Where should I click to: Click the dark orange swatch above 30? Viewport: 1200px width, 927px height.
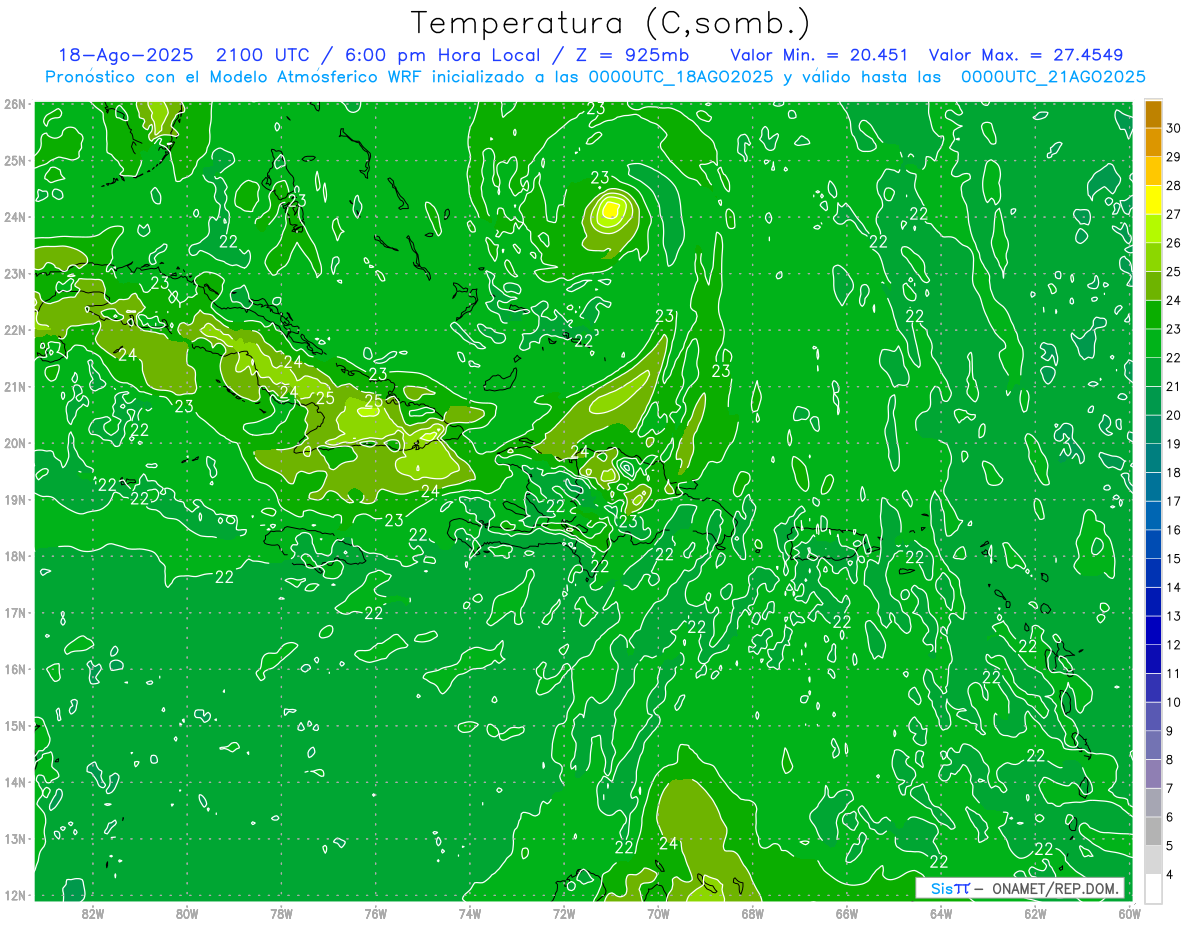click(x=1152, y=114)
